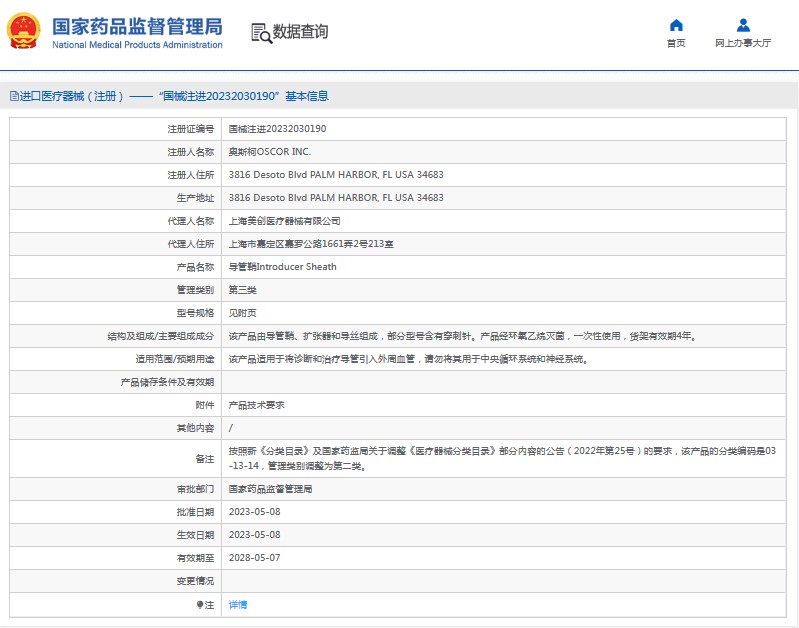Select the 奥斯柯OSCOR INC. cell
799x628 pixels.
pos(270,152)
